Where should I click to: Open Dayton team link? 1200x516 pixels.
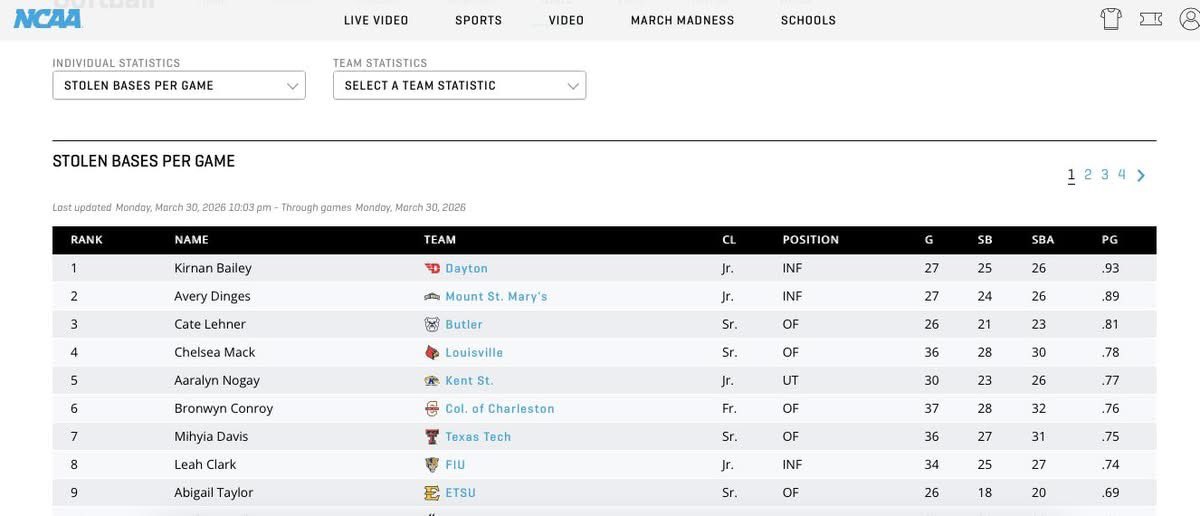click(x=467, y=269)
